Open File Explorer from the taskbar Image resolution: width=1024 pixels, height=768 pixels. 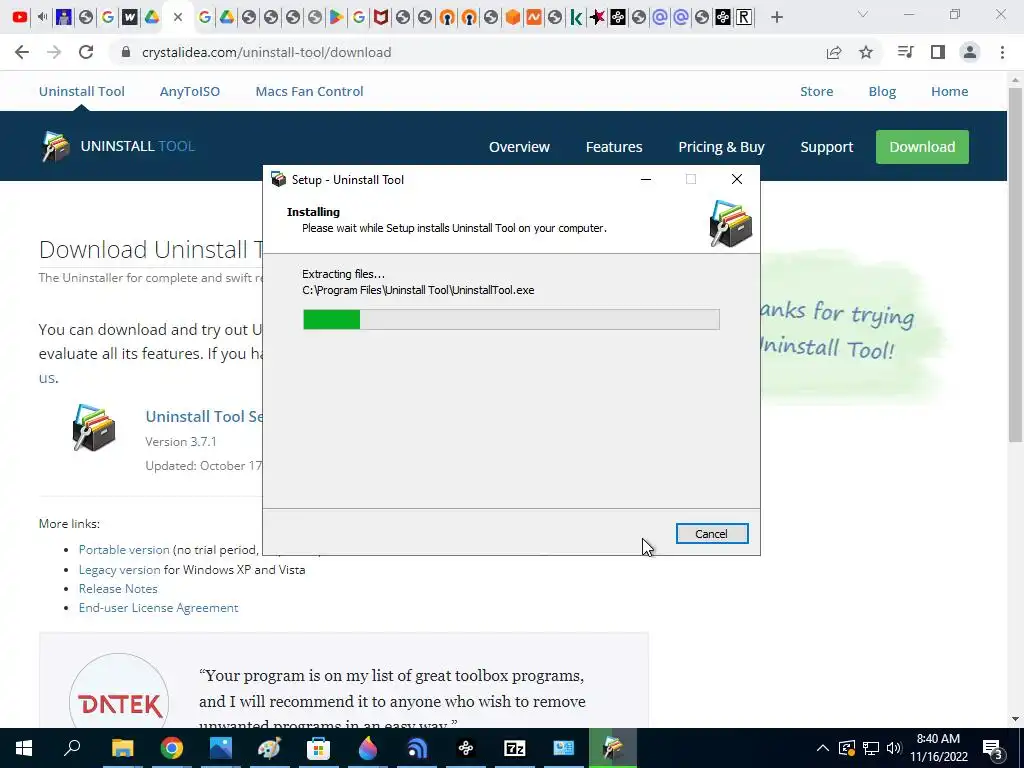[122, 748]
